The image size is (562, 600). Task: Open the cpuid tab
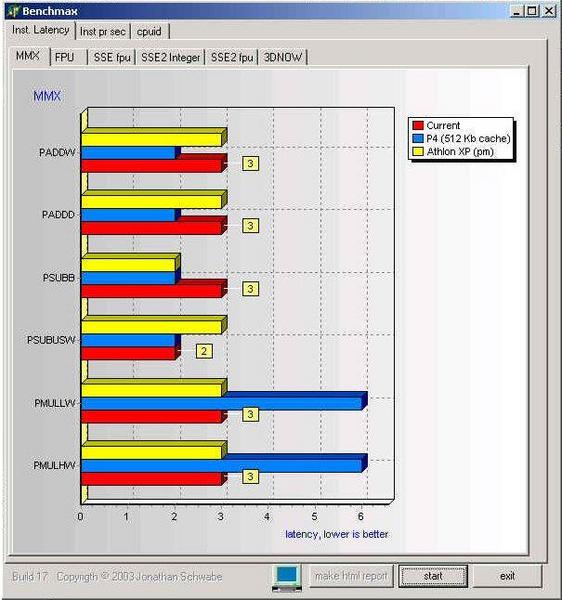[x=149, y=32]
